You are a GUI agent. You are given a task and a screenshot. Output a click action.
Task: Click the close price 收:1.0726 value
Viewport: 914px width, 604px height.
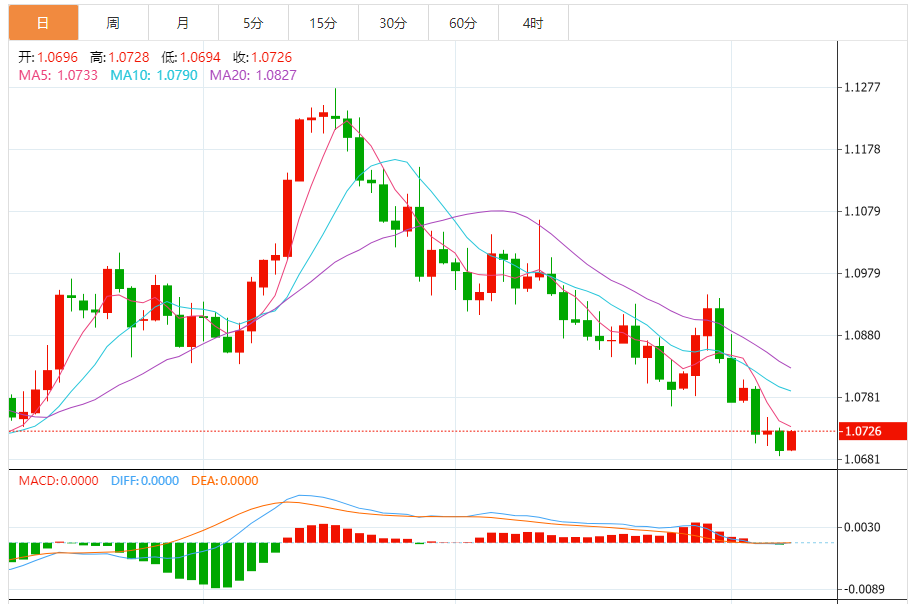(262, 57)
